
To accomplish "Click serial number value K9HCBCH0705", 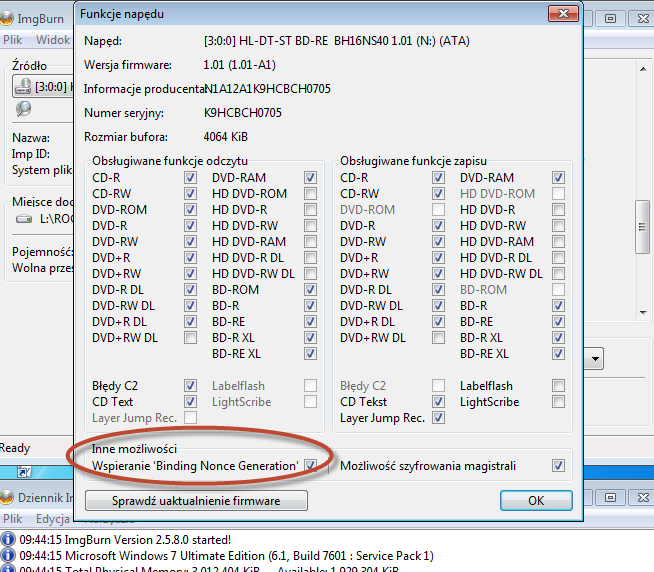I will [243, 113].
